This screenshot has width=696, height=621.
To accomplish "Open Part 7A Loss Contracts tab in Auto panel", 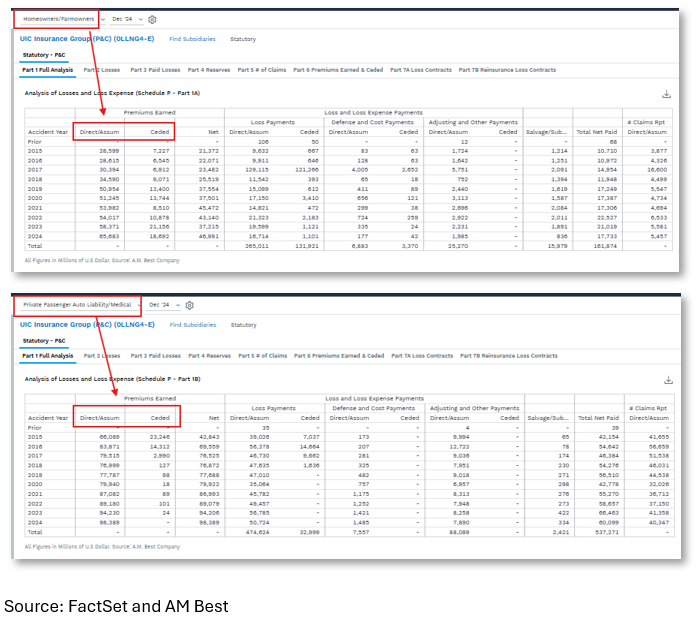I will click(421, 356).
